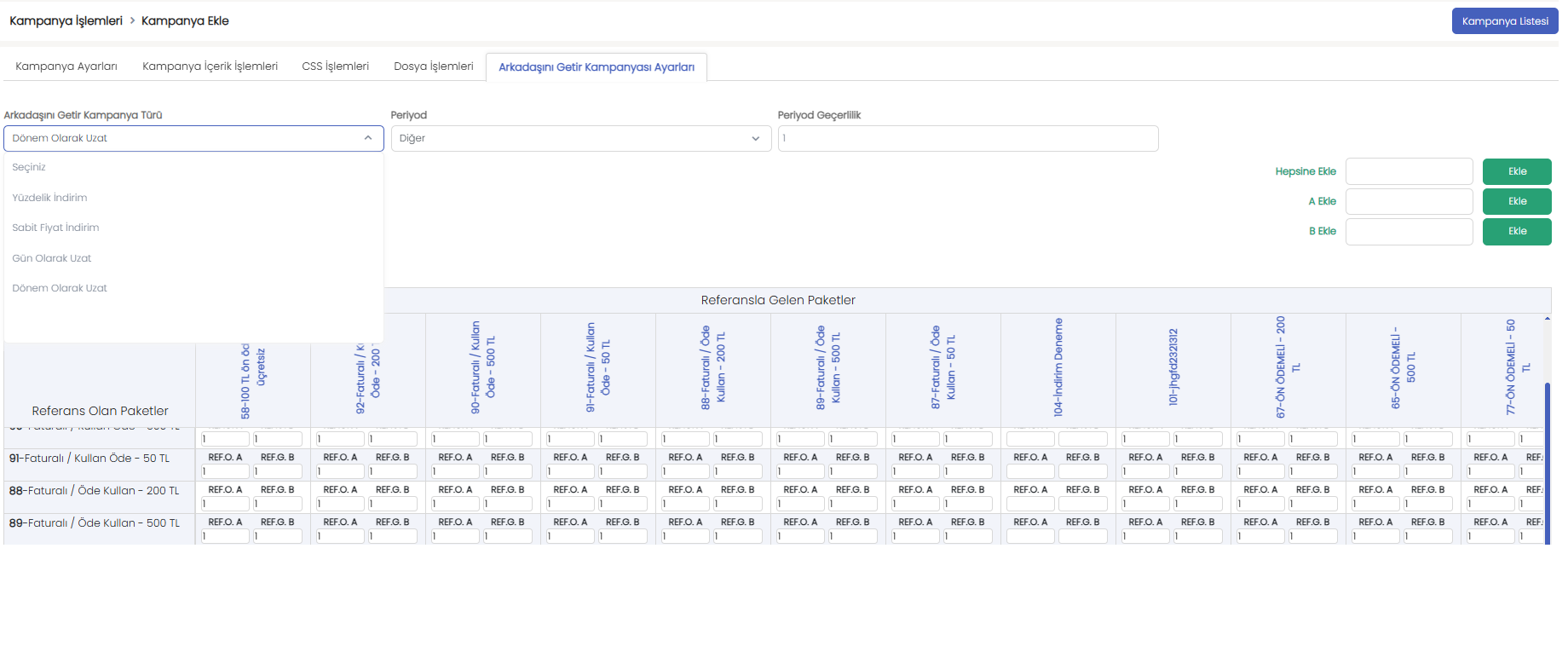Viewport: 1568px width, 658px height.
Task: Open the Kampanya Listesi page
Action: [x=1504, y=21]
